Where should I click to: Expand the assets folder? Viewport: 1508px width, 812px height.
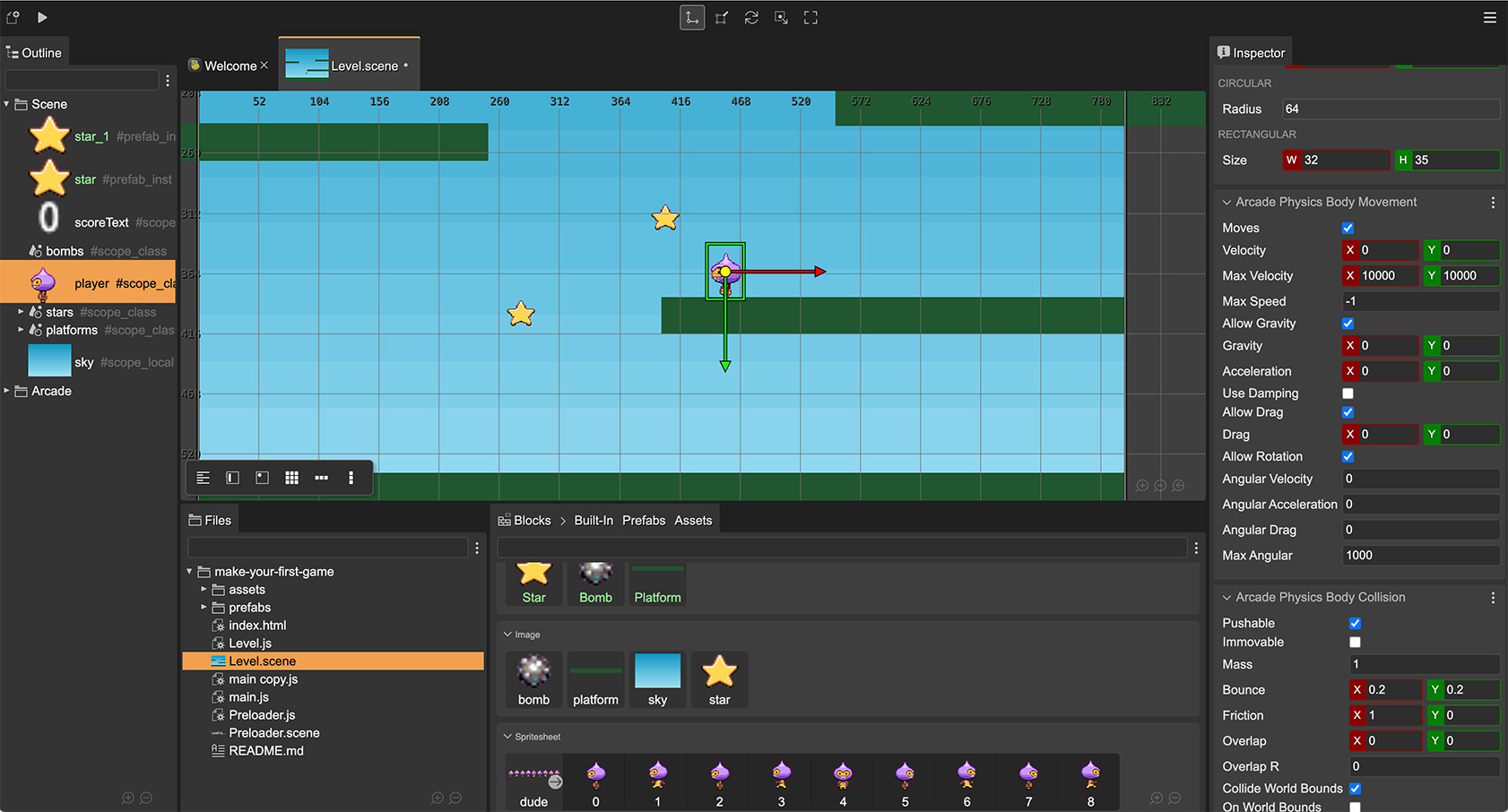(204, 590)
